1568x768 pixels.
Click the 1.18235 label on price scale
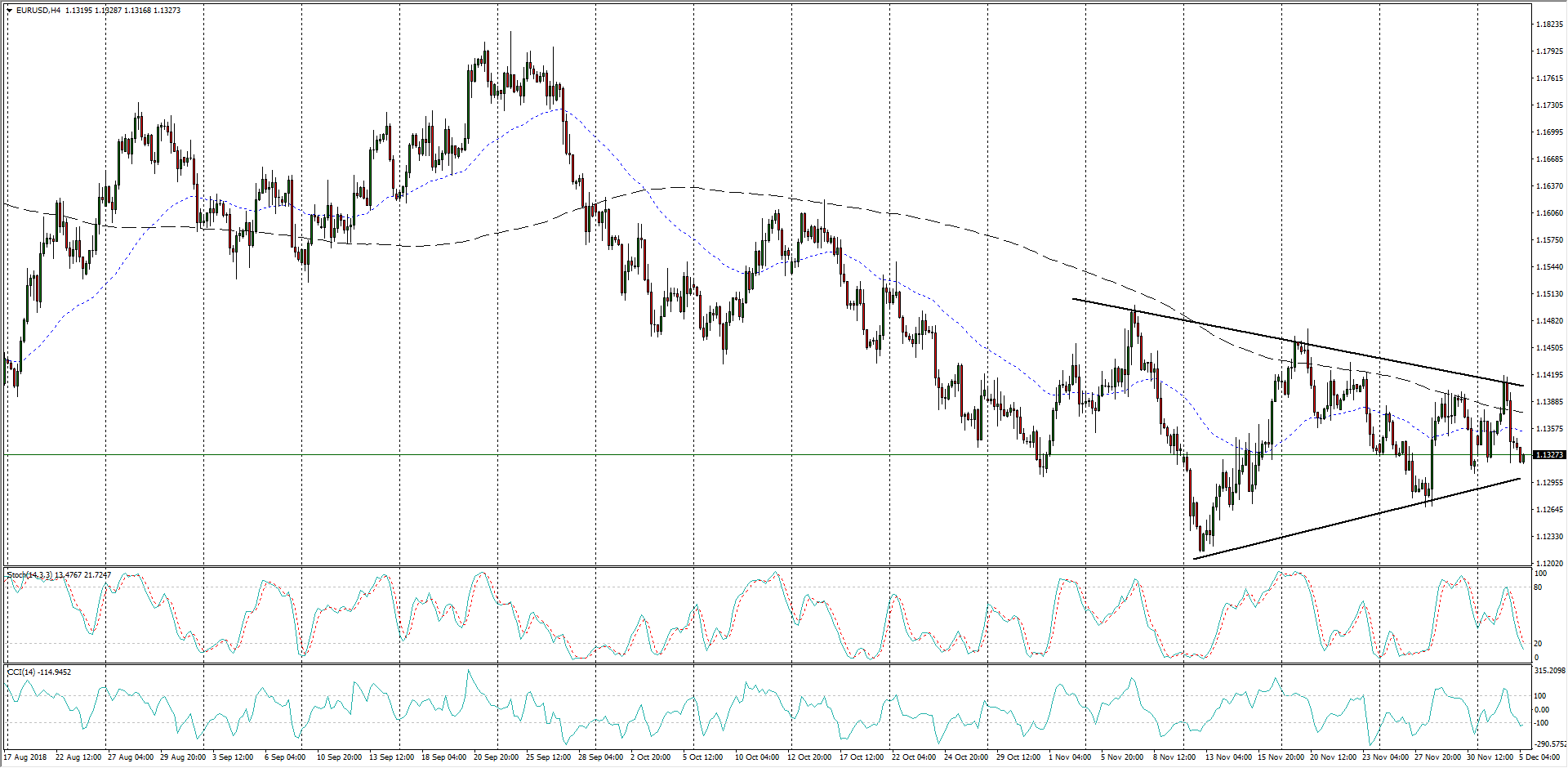pyautogui.click(x=1549, y=25)
